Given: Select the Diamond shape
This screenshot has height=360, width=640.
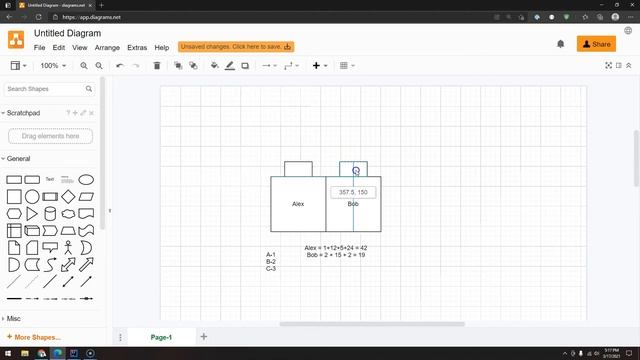Looking at the screenshot, I should (x=68, y=197).
